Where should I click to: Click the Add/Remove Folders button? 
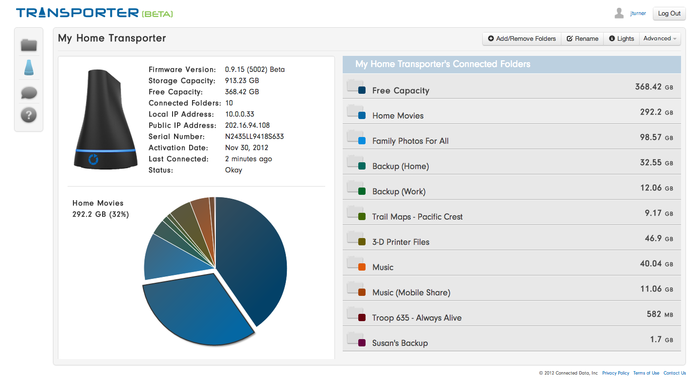(x=521, y=38)
